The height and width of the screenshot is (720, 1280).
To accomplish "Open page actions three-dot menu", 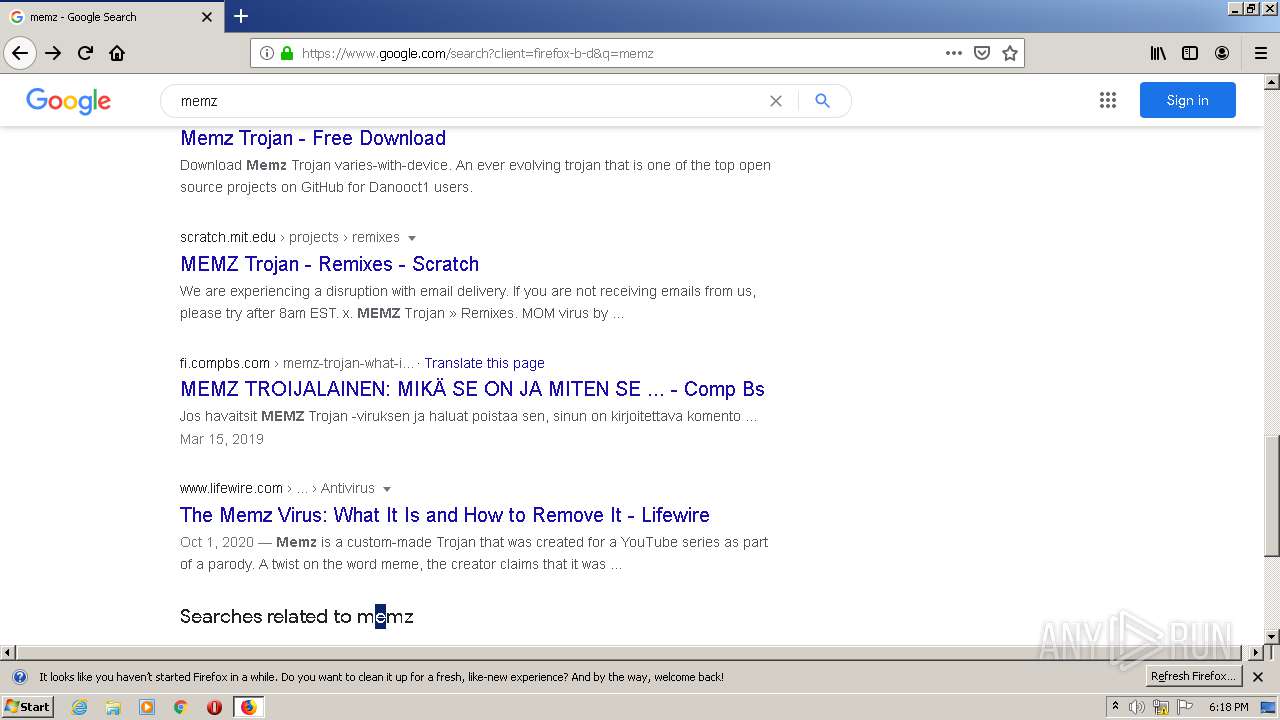I will coord(954,53).
